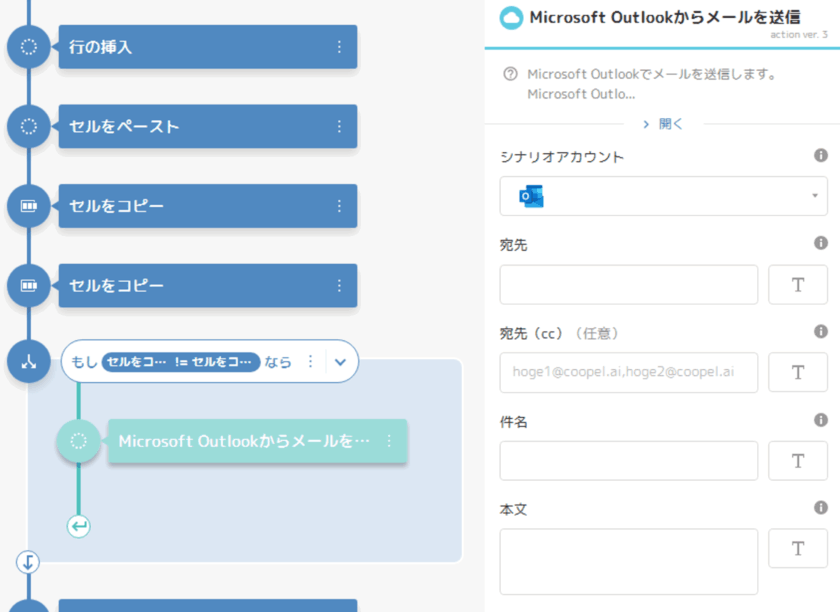840x612 pixels.
Task: Click the 行の挿入 step circle icon
Action: pyautogui.click(x=29, y=47)
